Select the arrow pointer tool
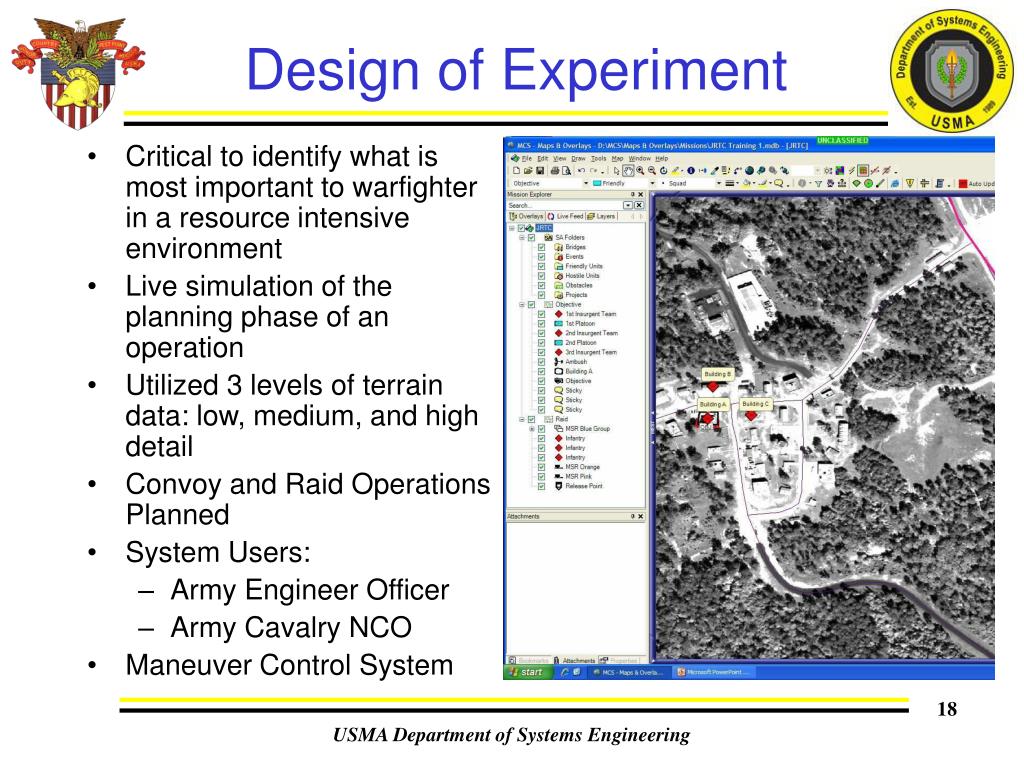This screenshot has width=1024, height=768. coord(616,170)
